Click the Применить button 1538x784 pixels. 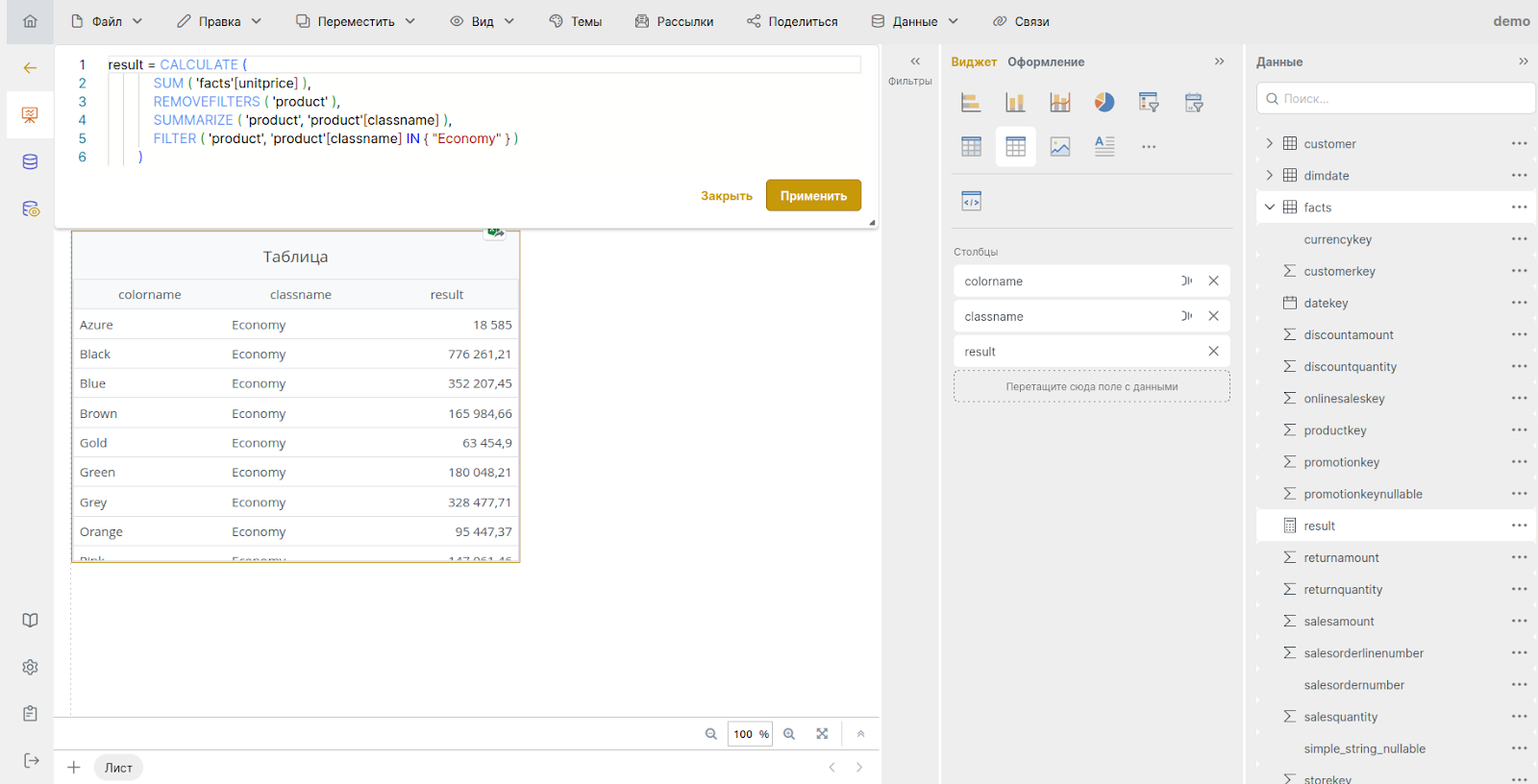click(813, 195)
